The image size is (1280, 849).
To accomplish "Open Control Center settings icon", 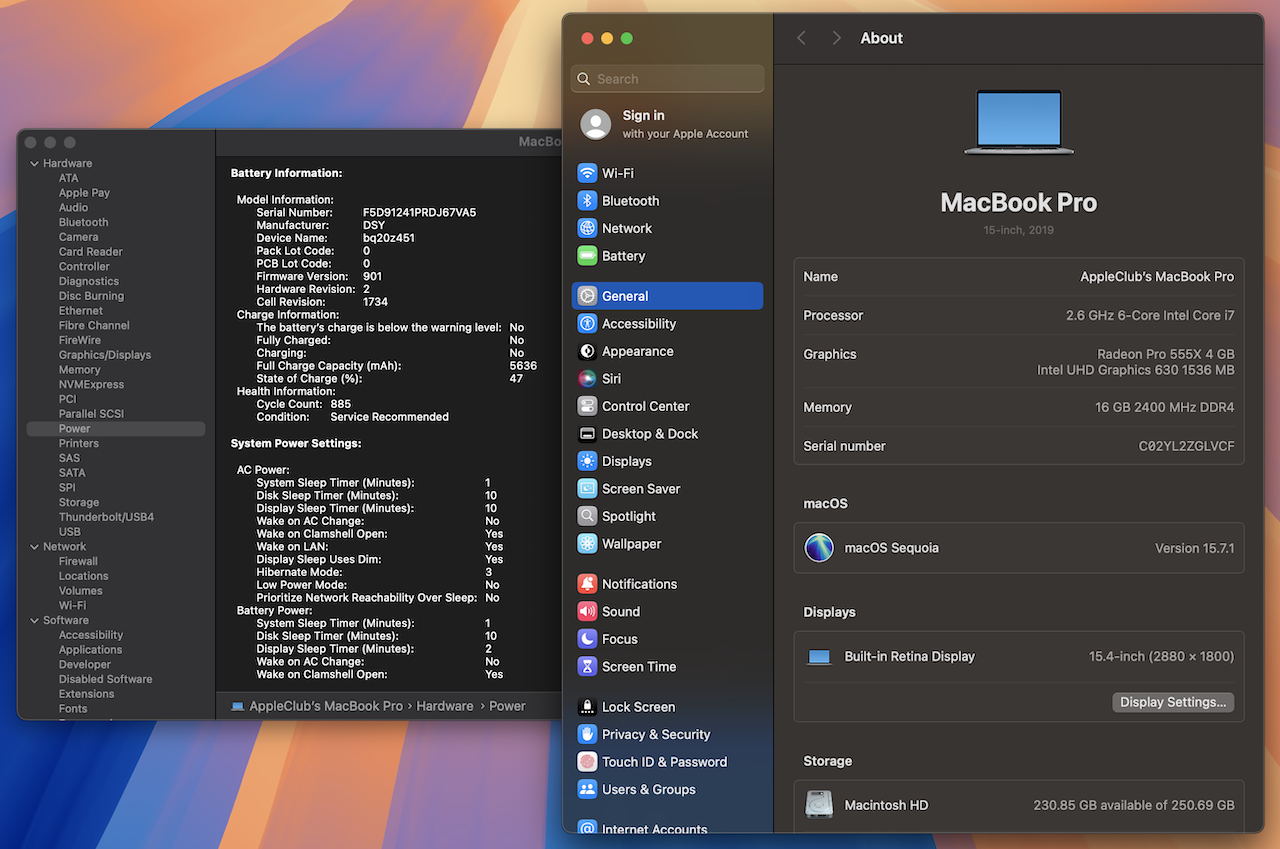I will 587,406.
